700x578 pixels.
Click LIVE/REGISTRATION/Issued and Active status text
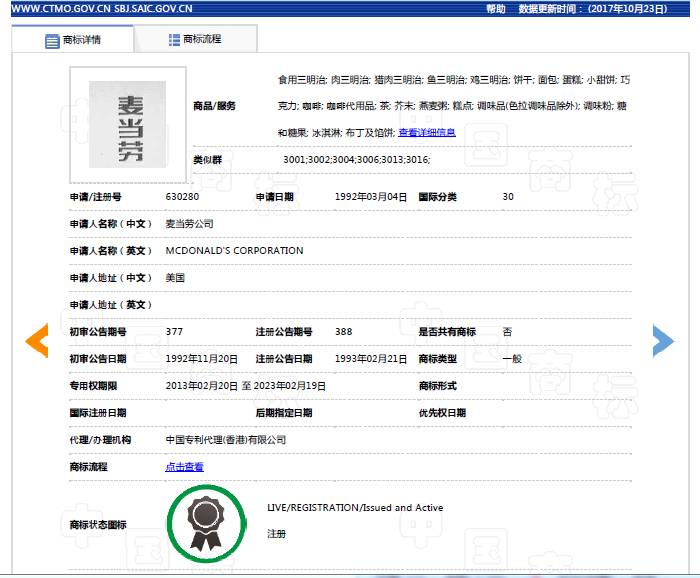pyautogui.click(x=355, y=507)
